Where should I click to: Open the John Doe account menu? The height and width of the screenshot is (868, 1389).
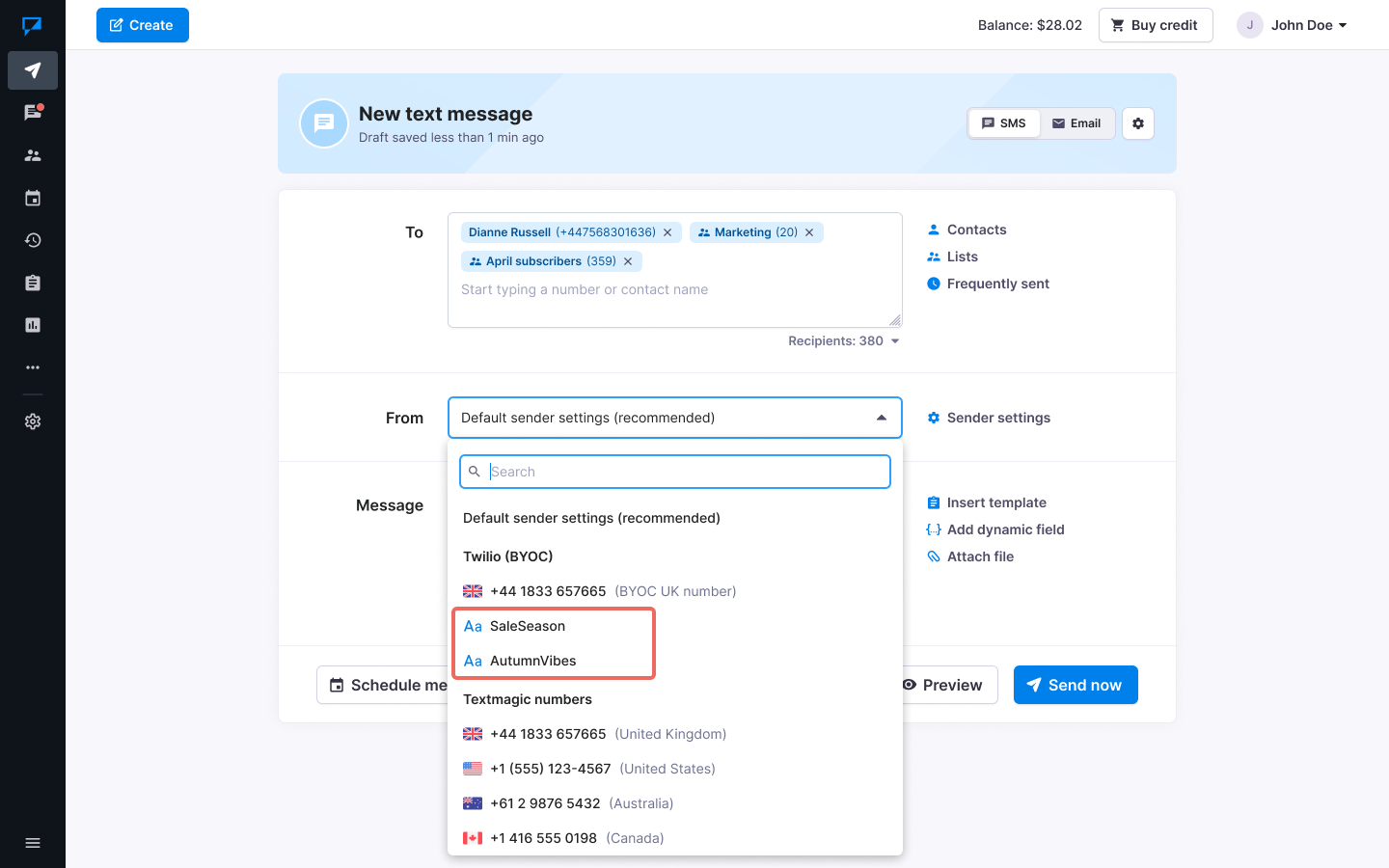tap(1293, 25)
